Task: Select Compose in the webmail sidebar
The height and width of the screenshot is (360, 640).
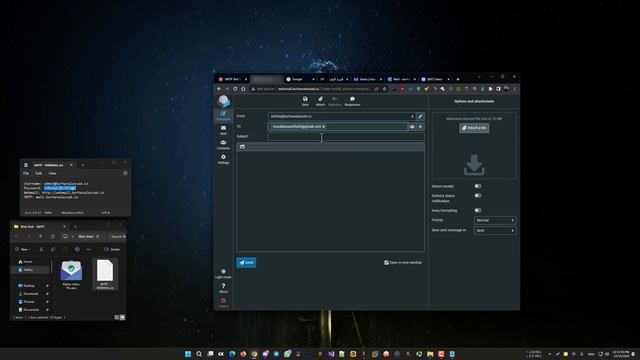Action: (223, 116)
